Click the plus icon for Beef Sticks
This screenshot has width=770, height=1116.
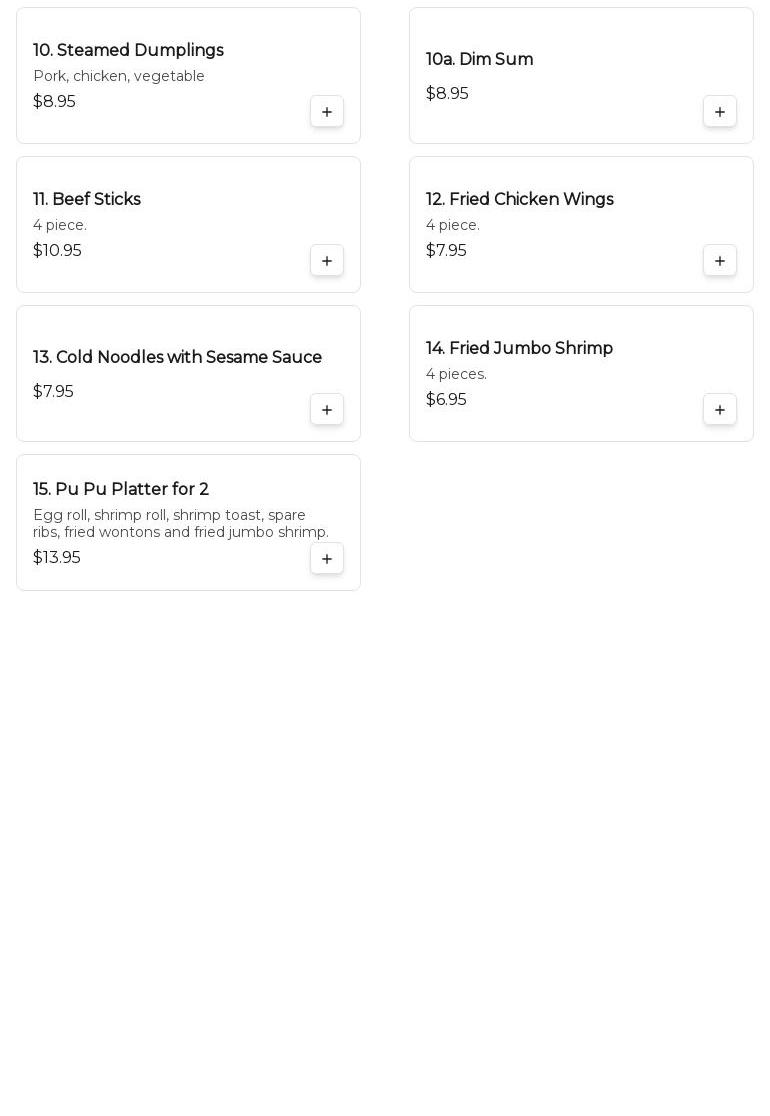pyautogui.click(x=327, y=261)
